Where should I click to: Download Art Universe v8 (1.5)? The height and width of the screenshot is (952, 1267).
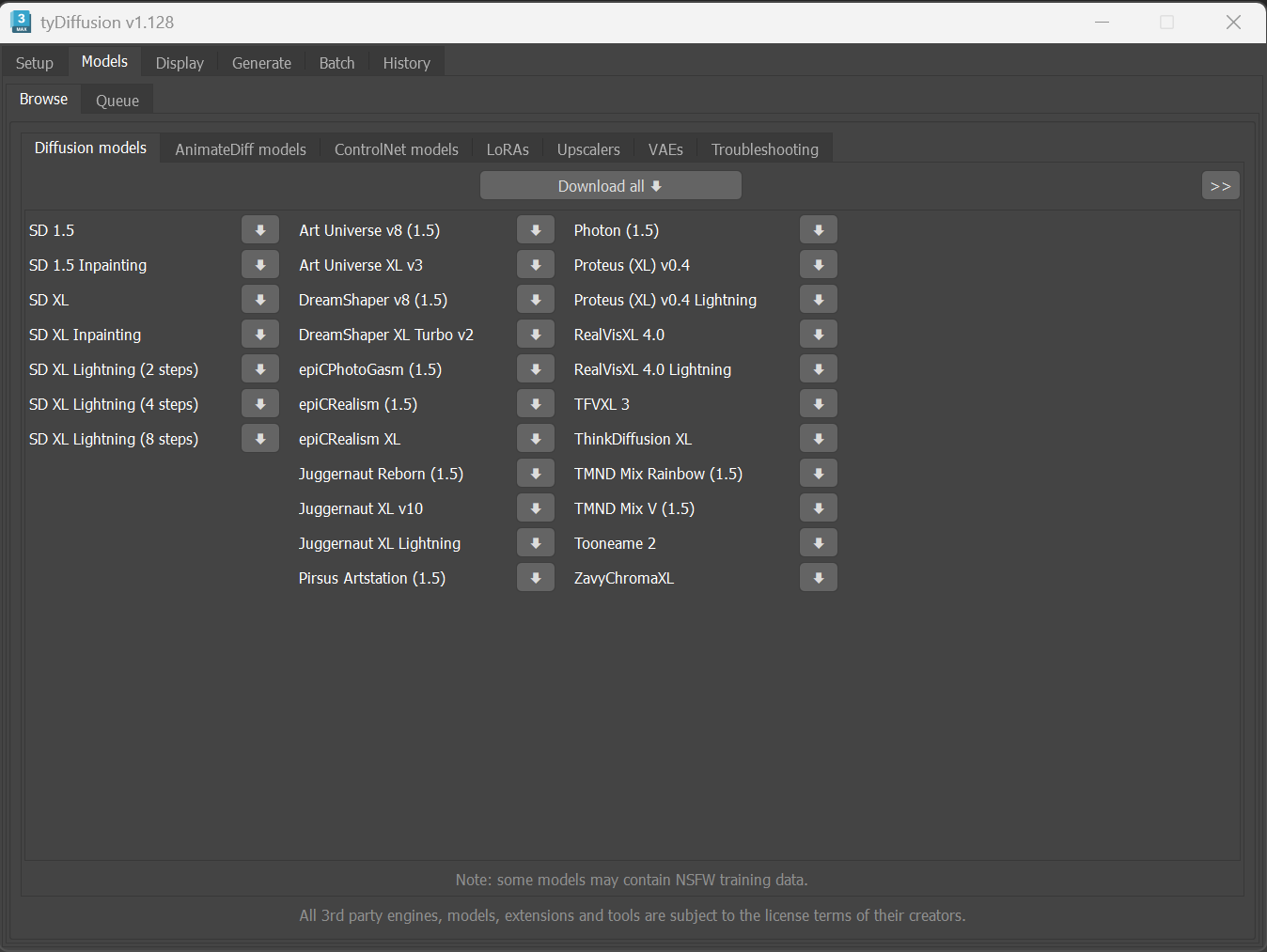tap(536, 230)
